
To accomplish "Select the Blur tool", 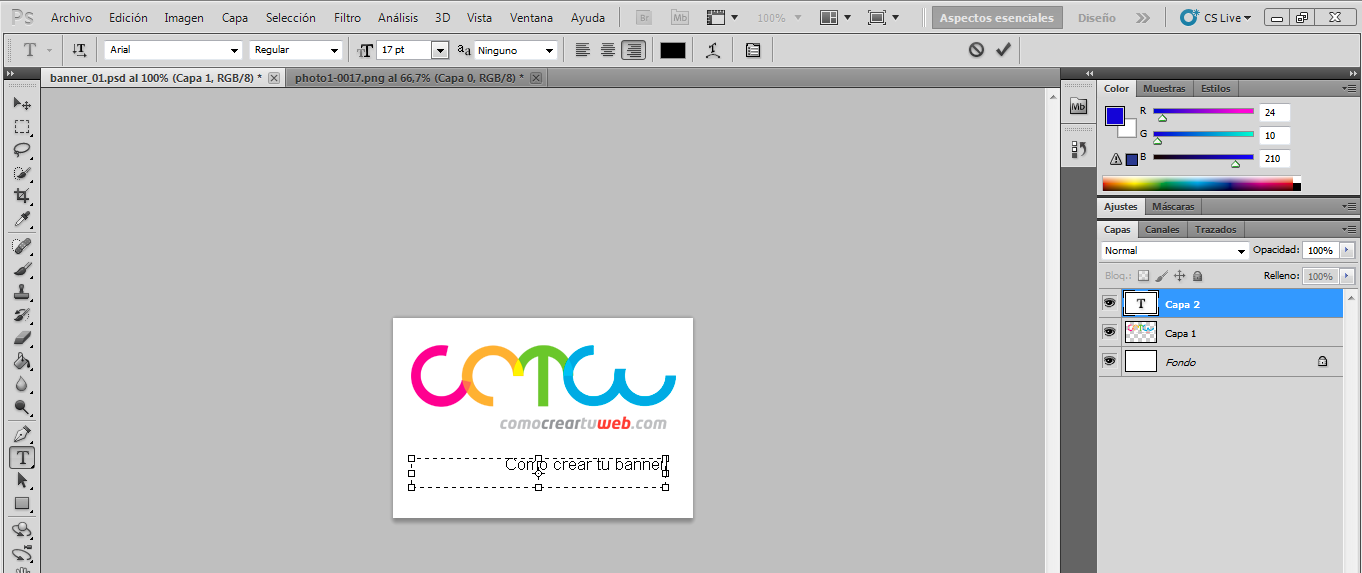I will [x=22, y=384].
